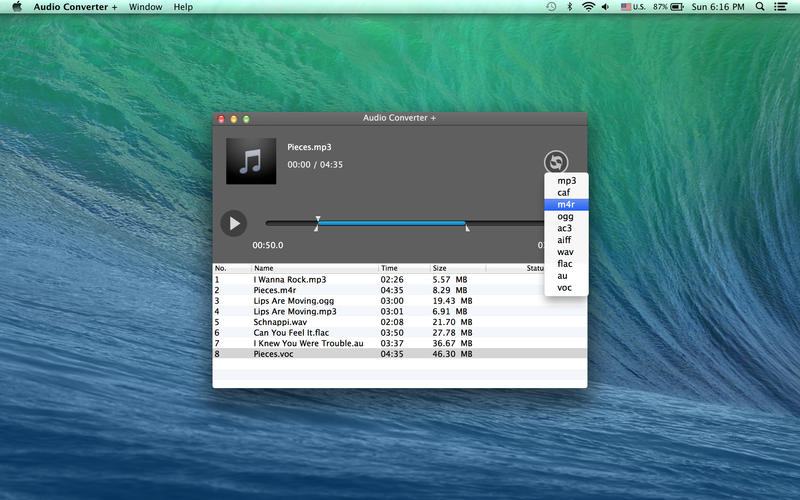Screen dimensions: 800x500
Task: Pick flac in the format dropdown
Action: pos(566,264)
